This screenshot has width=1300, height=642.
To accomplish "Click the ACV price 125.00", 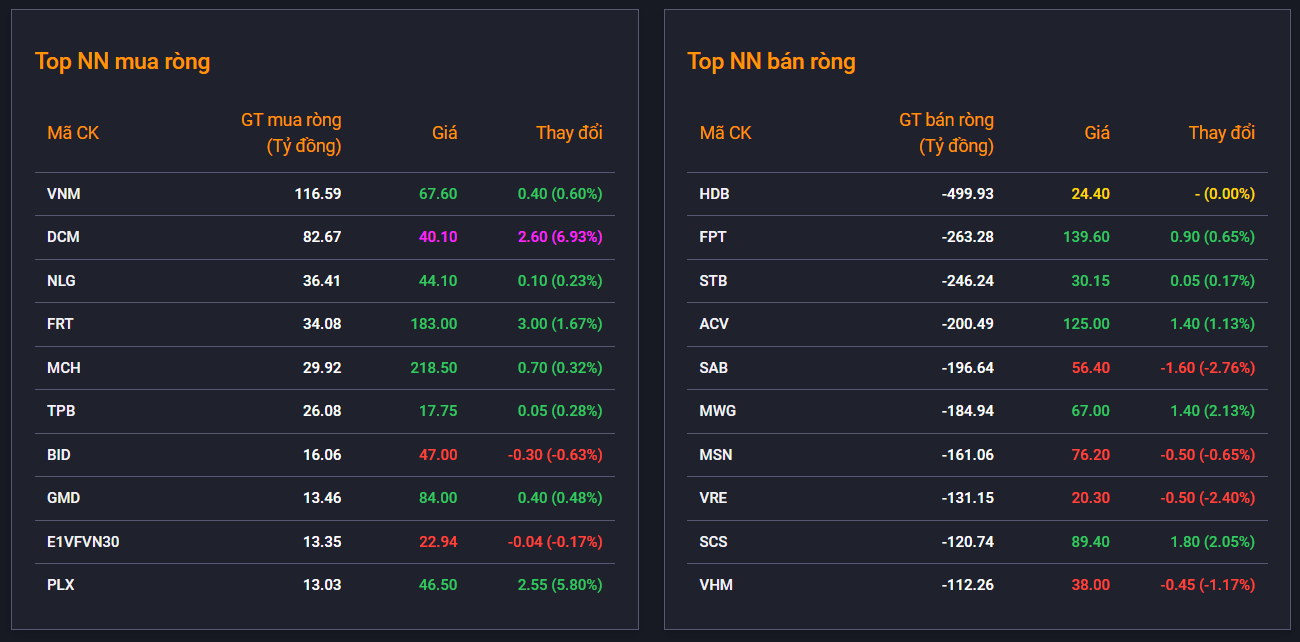I will pos(1087,324).
